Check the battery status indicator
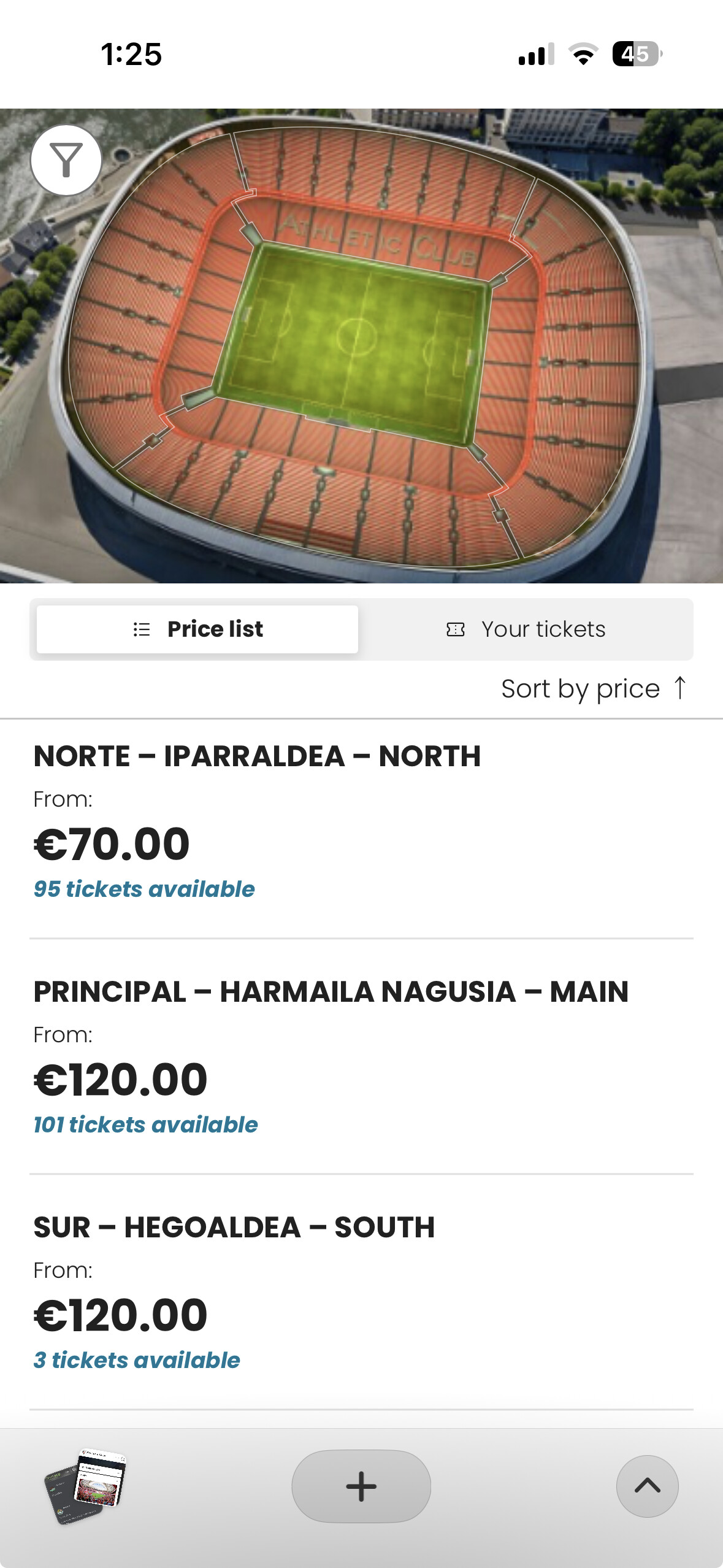This screenshot has width=723, height=1568. coord(637,55)
